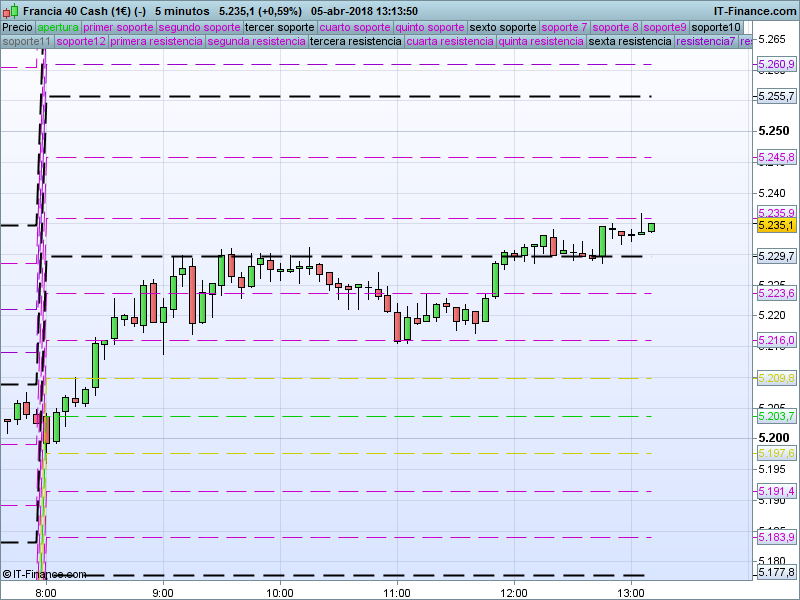The width and height of the screenshot is (800, 600).
Task: Click the segunda resistencia label
Action: (256, 41)
